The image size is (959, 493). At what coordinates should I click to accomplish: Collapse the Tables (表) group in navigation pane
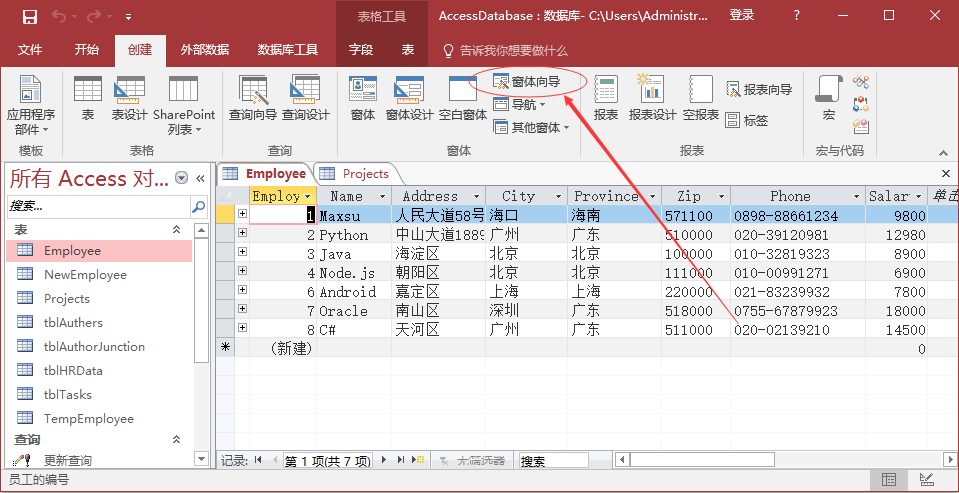point(176,230)
